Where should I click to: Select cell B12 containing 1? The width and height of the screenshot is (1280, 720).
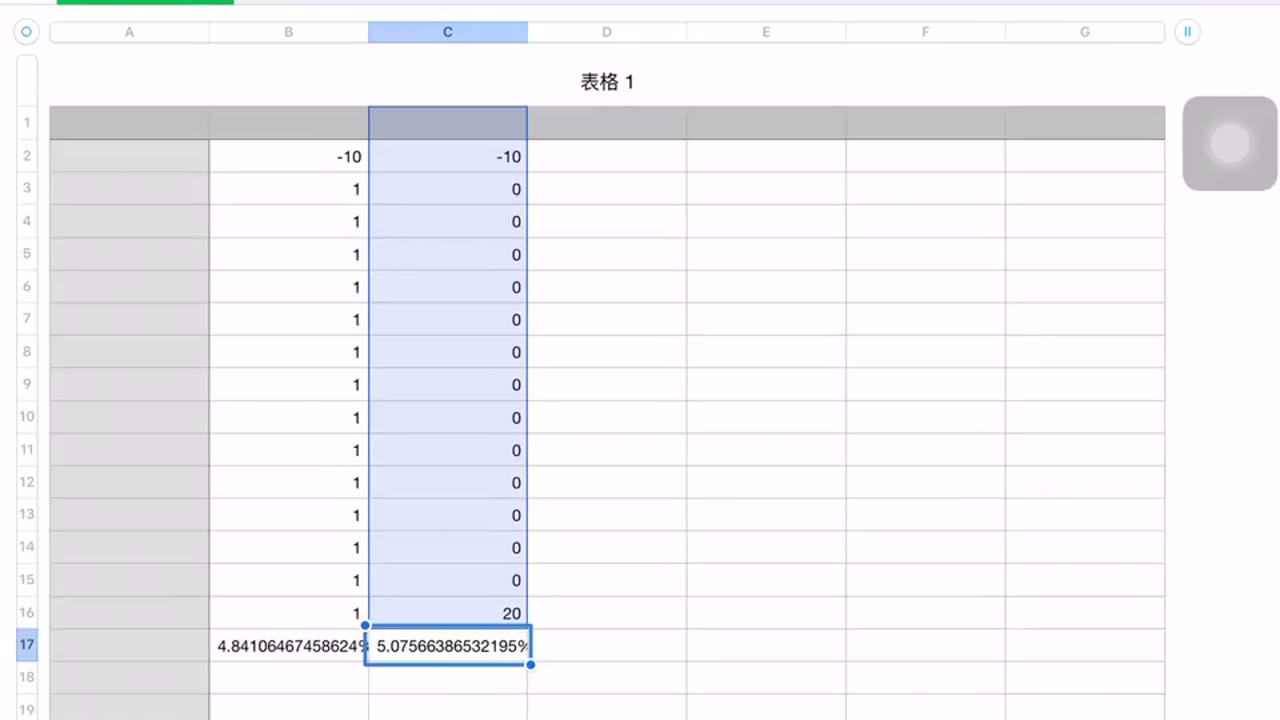pyautogui.click(x=289, y=482)
